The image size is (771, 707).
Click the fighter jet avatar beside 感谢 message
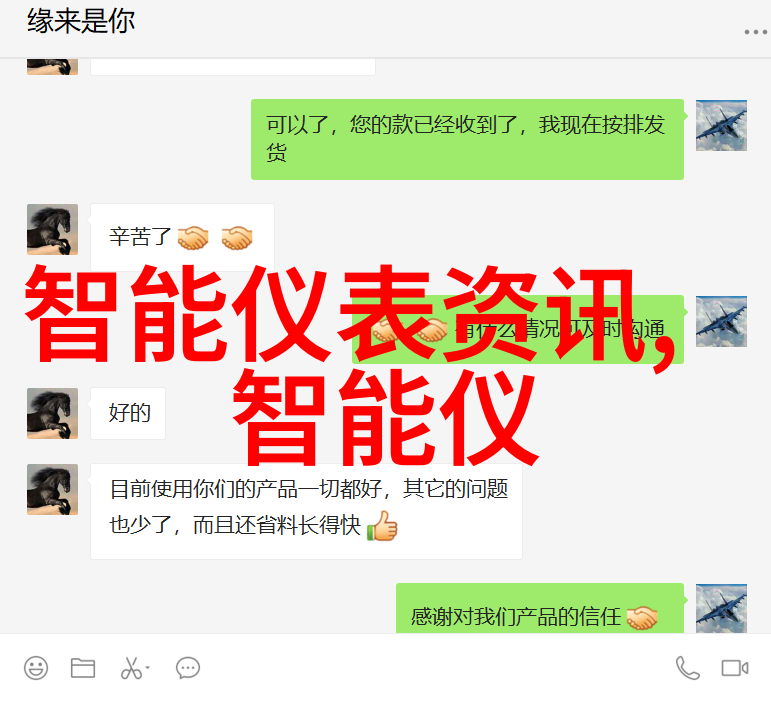(721, 609)
